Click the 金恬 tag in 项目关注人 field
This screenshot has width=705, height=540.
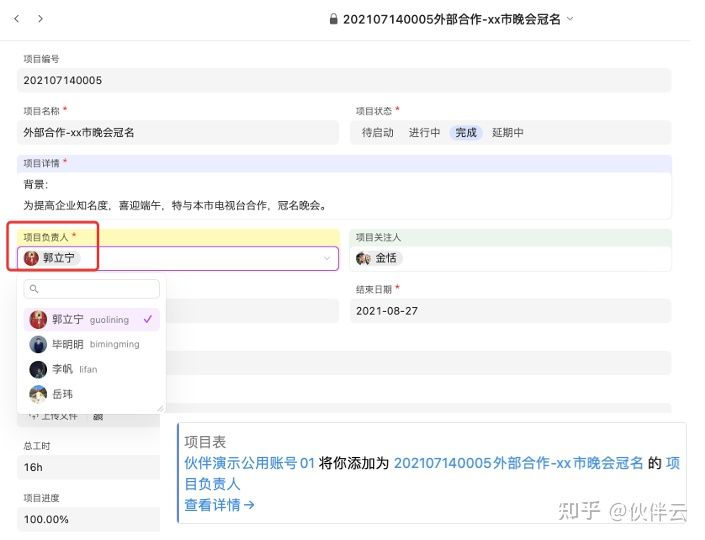pyautogui.click(x=378, y=258)
